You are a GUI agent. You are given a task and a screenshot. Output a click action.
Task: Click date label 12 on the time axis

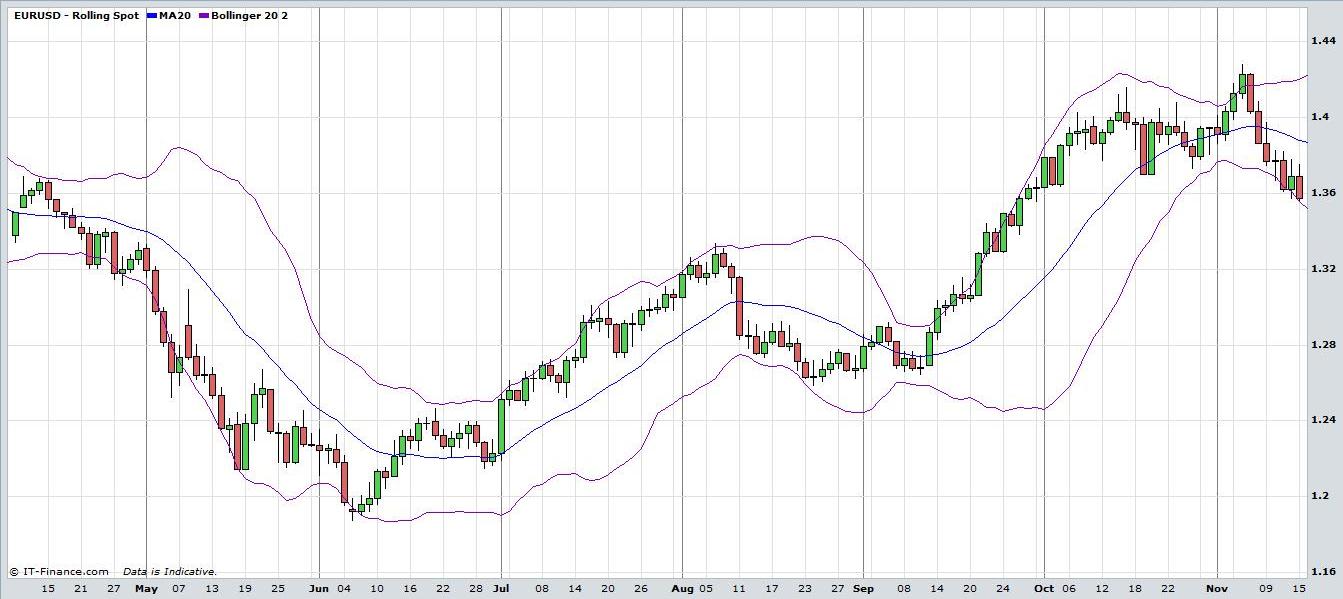point(1102,589)
